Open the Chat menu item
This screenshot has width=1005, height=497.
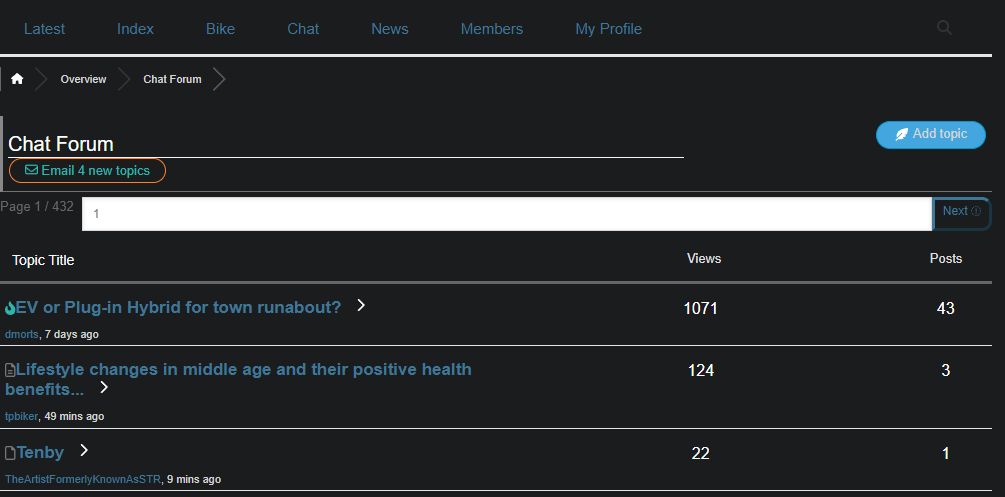coord(303,29)
